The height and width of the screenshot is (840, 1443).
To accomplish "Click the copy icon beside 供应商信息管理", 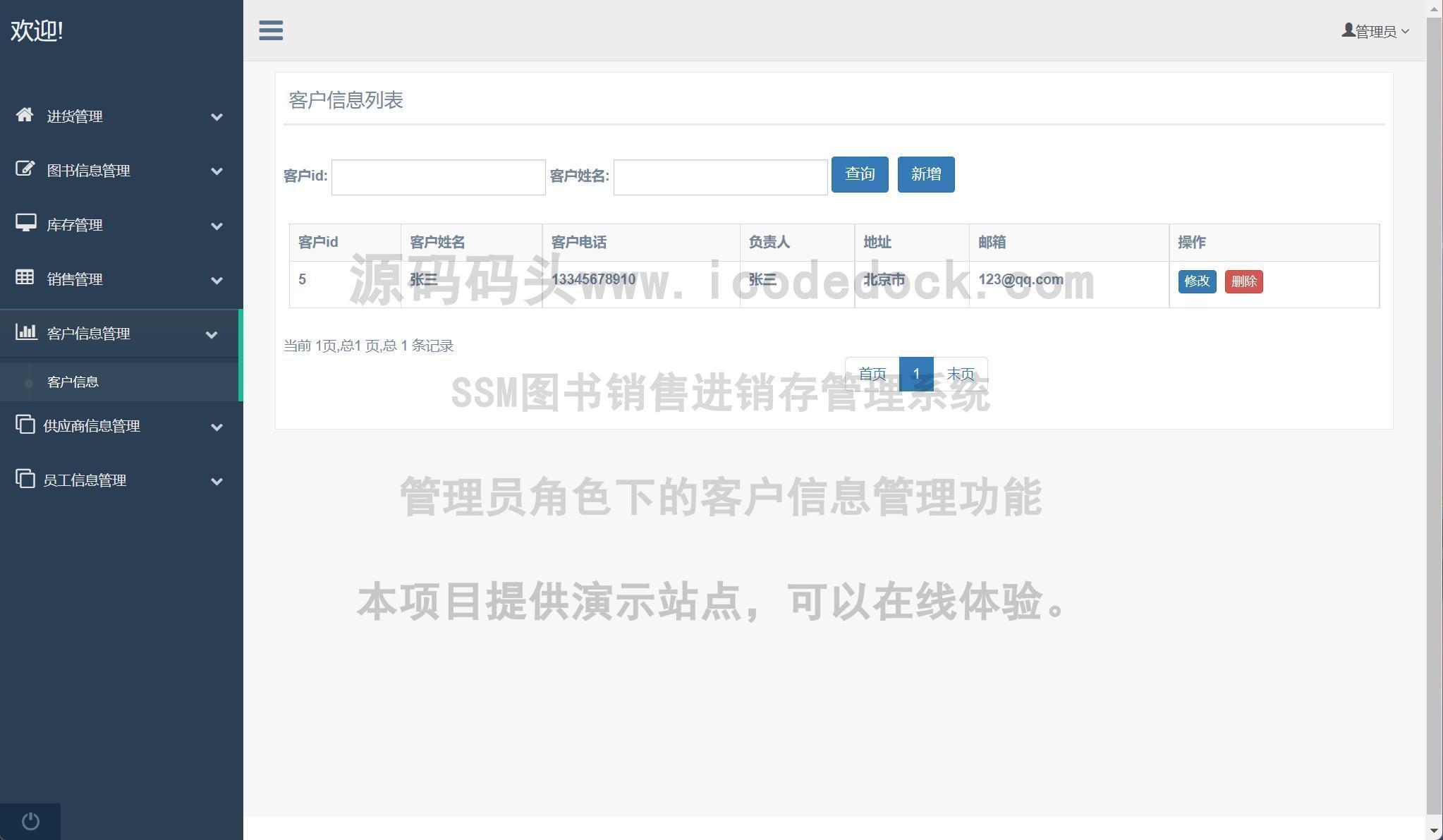I will coord(25,425).
